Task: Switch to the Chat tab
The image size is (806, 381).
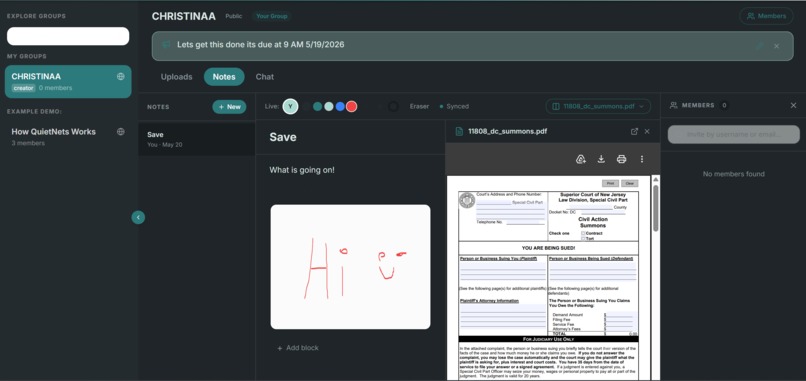Action: 265,77
